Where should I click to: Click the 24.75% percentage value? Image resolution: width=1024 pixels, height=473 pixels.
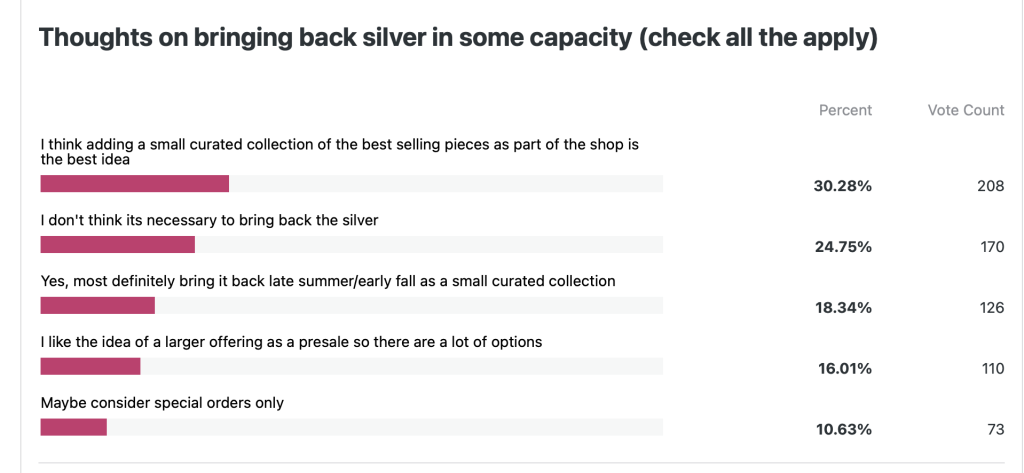[844, 247]
